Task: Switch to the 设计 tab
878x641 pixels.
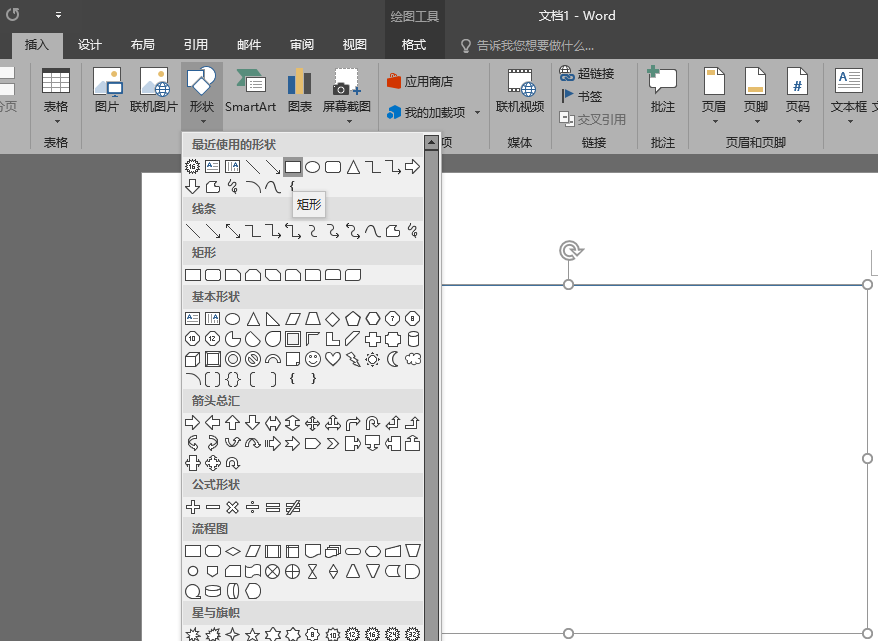Action: [90, 45]
